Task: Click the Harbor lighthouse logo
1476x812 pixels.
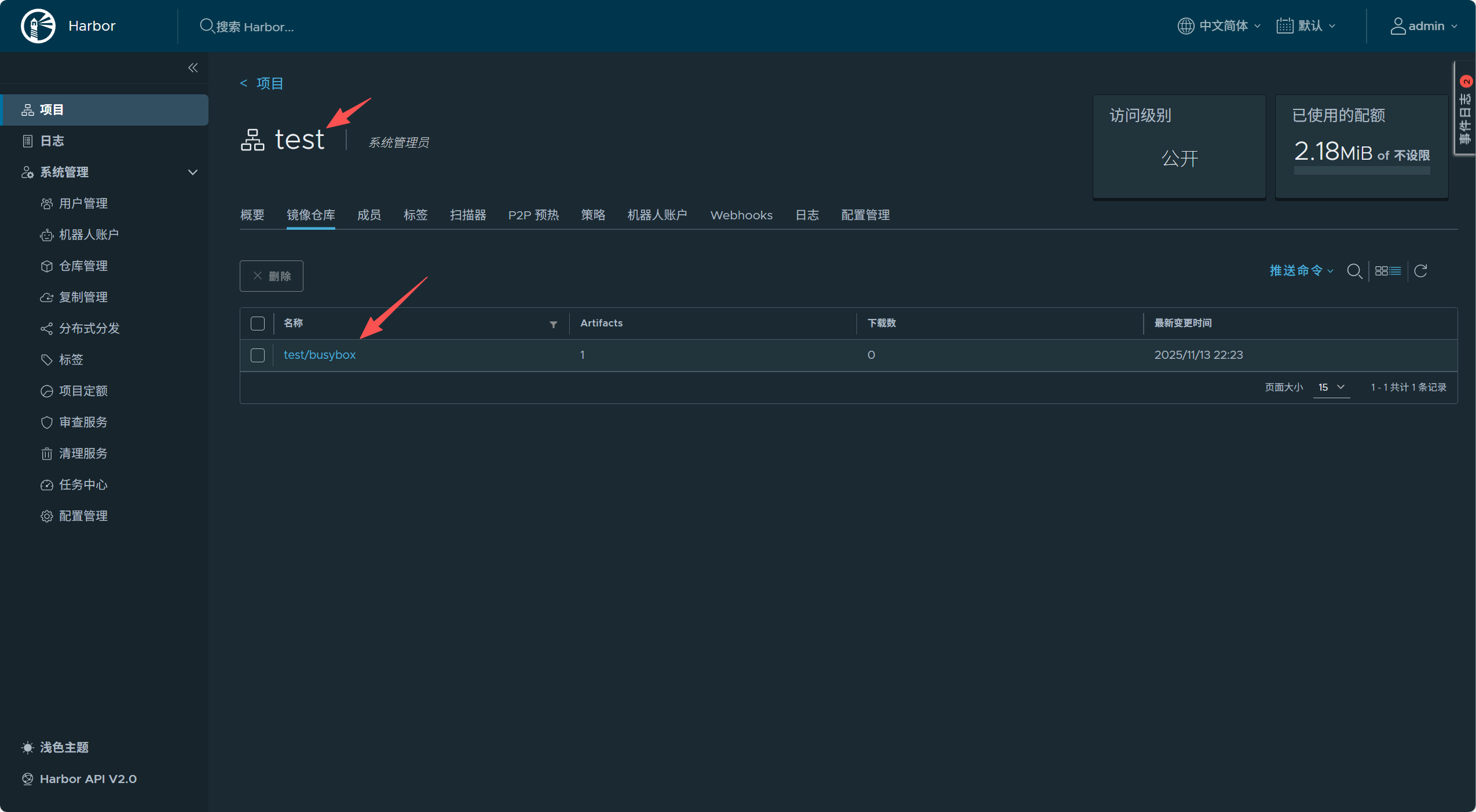Action: [38, 26]
